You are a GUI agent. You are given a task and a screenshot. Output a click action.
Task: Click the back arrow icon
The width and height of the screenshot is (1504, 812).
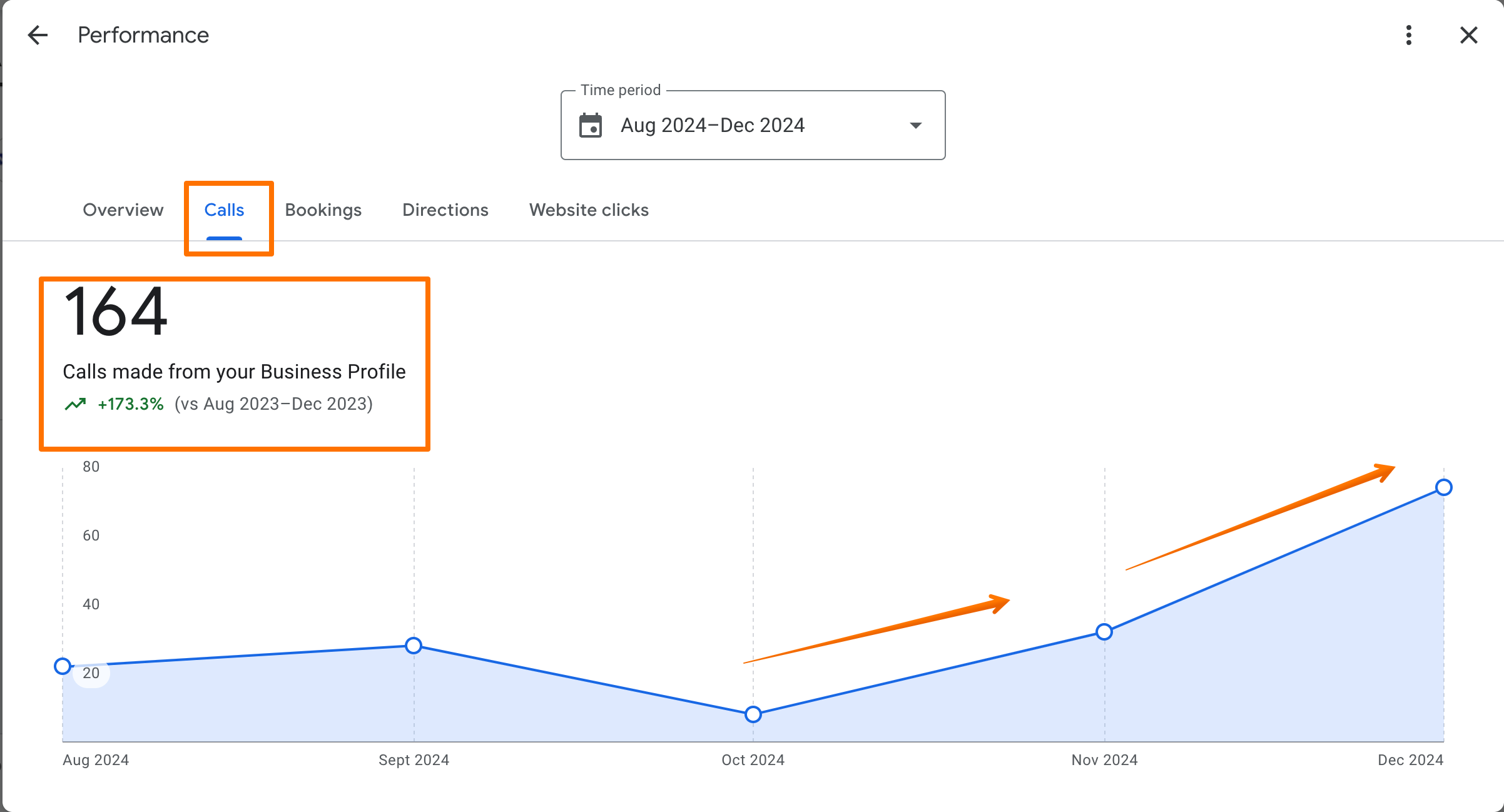pos(38,35)
